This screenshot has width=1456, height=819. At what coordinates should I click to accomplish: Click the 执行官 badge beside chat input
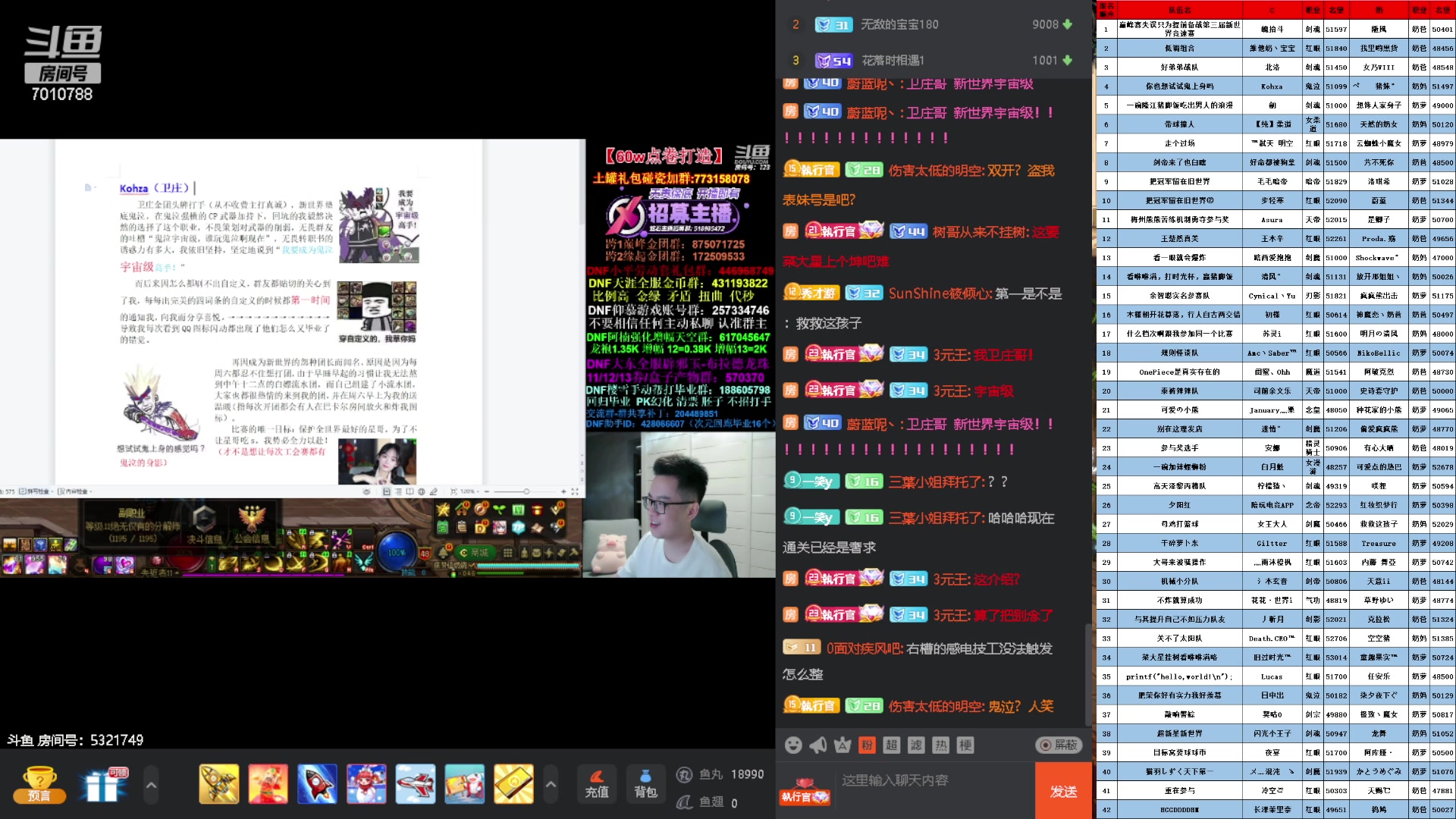(x=805, y=793)
